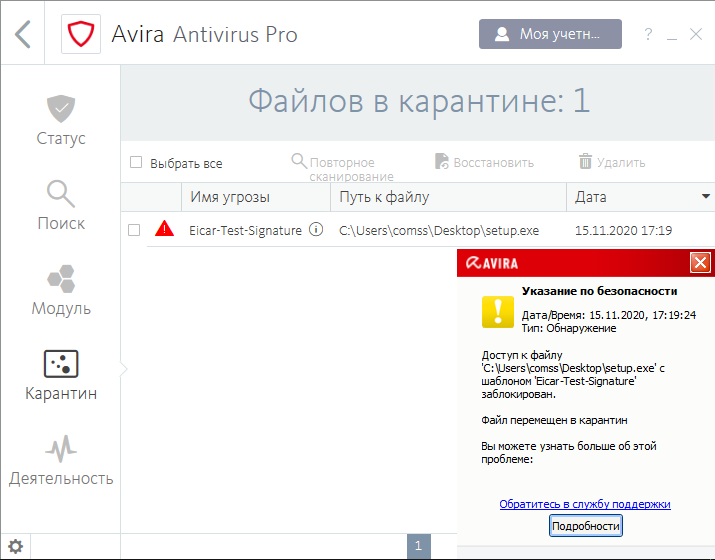
Task: Click Восстановить to restore the file
Action: pos(484,162)
